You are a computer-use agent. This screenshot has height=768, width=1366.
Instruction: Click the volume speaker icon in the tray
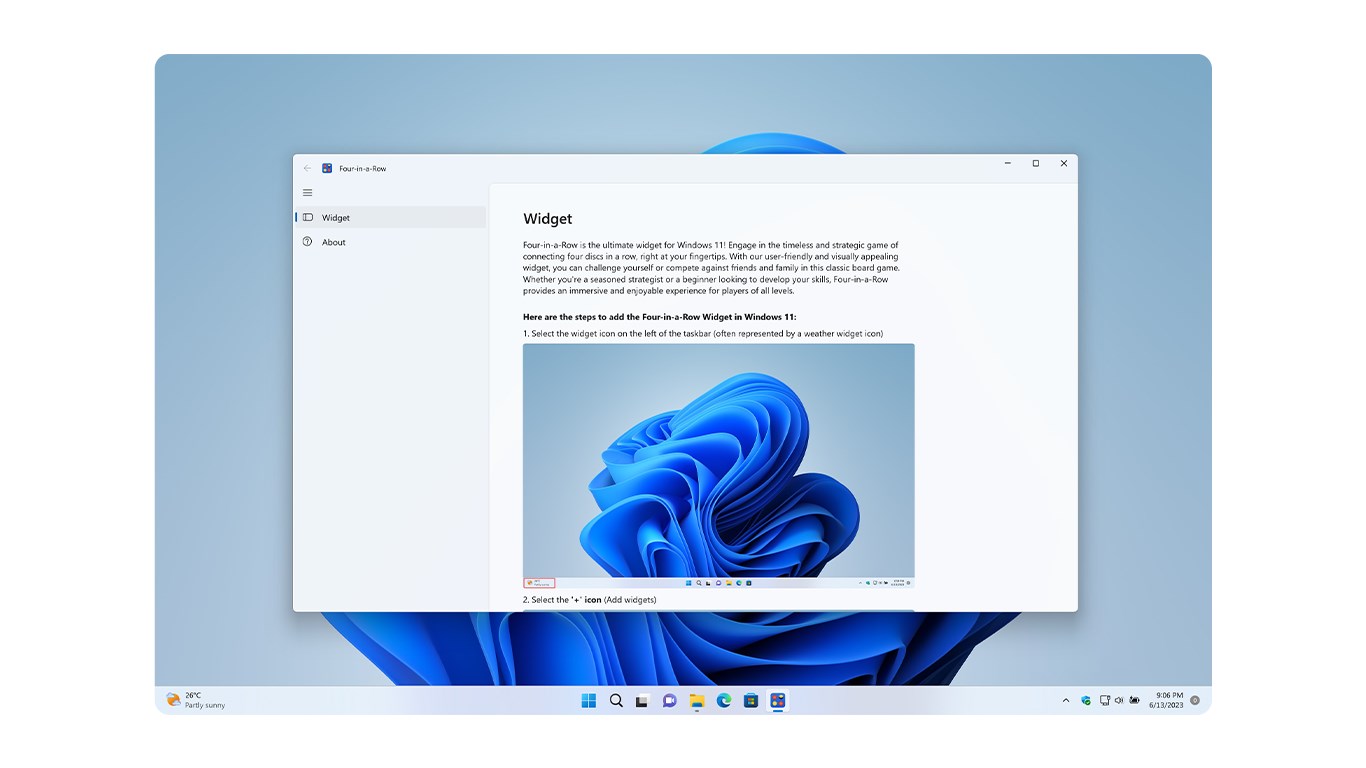[1119, 701]
